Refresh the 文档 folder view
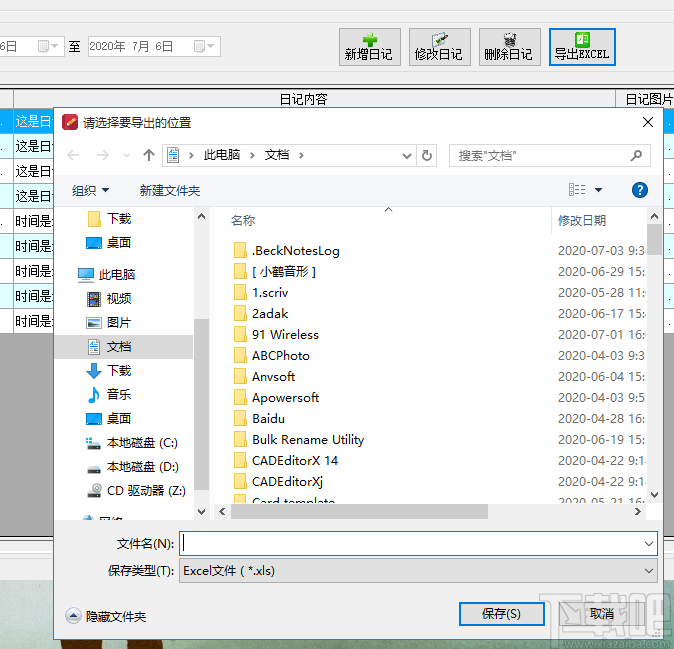This screenshot has height=649, width=674. (427, 155)
